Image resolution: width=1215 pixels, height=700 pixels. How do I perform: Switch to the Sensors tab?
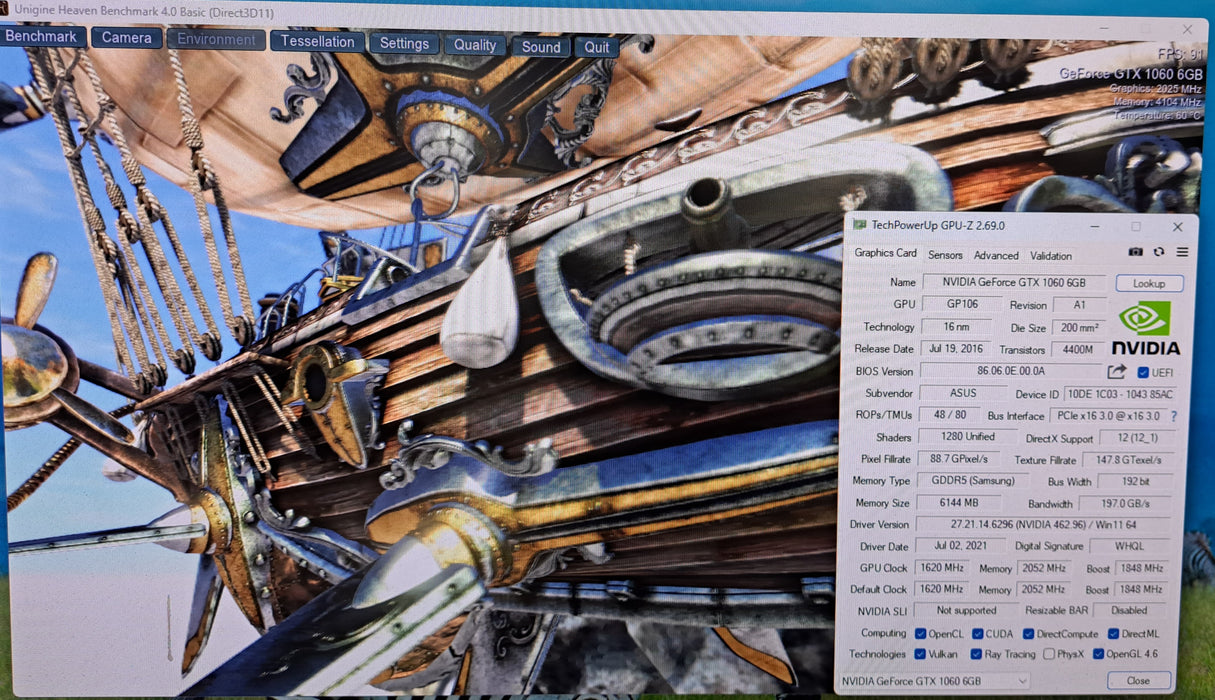click(x=945, y=255)
